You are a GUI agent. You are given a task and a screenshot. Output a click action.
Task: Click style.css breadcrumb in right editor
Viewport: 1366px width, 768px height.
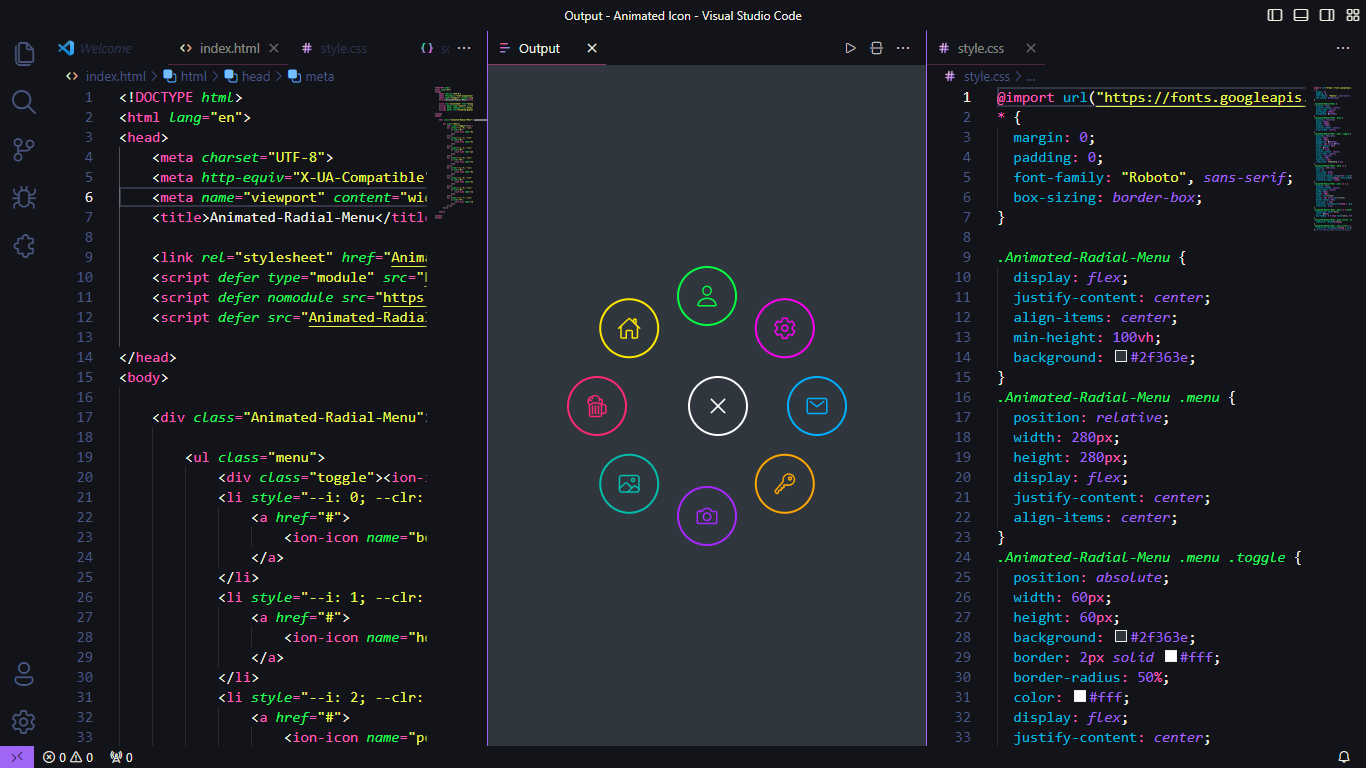[x=986, y=76]
